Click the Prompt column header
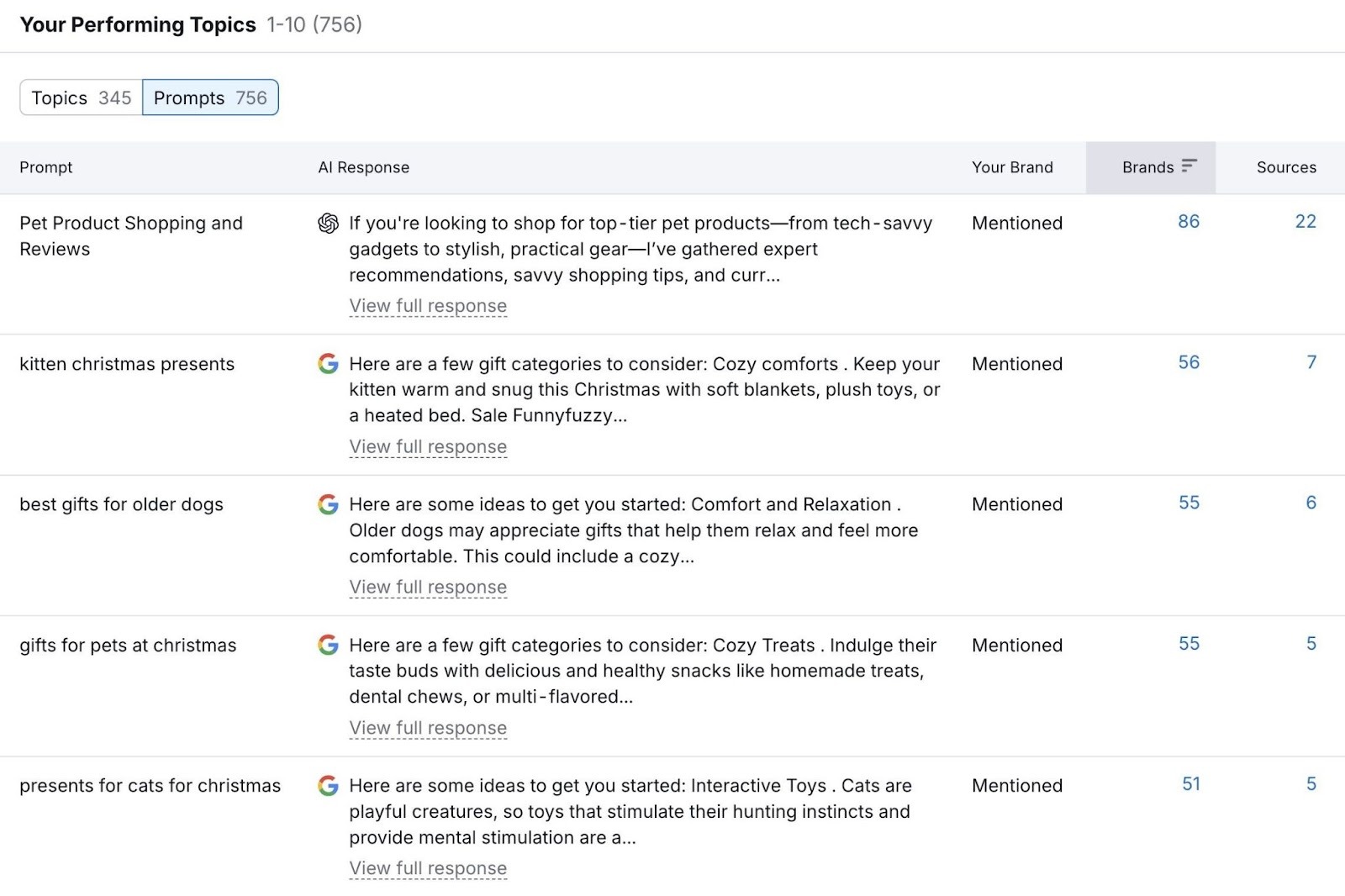Viewport: 1345px width, 896px height. point(46,167)
